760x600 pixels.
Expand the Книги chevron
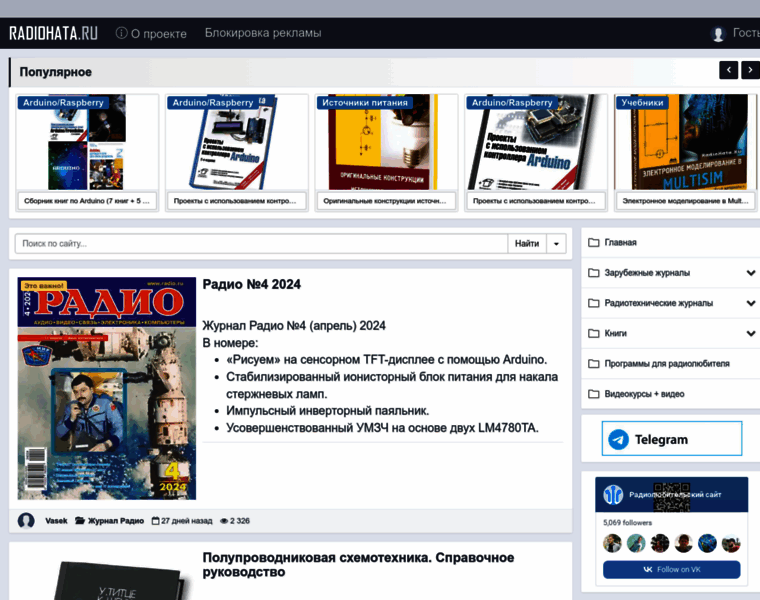point(751,333)
